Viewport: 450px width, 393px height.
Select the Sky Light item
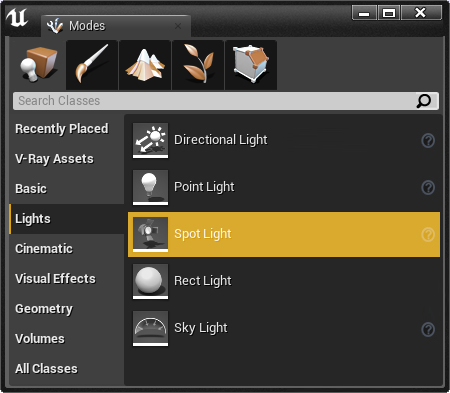(x=284, y=328)
